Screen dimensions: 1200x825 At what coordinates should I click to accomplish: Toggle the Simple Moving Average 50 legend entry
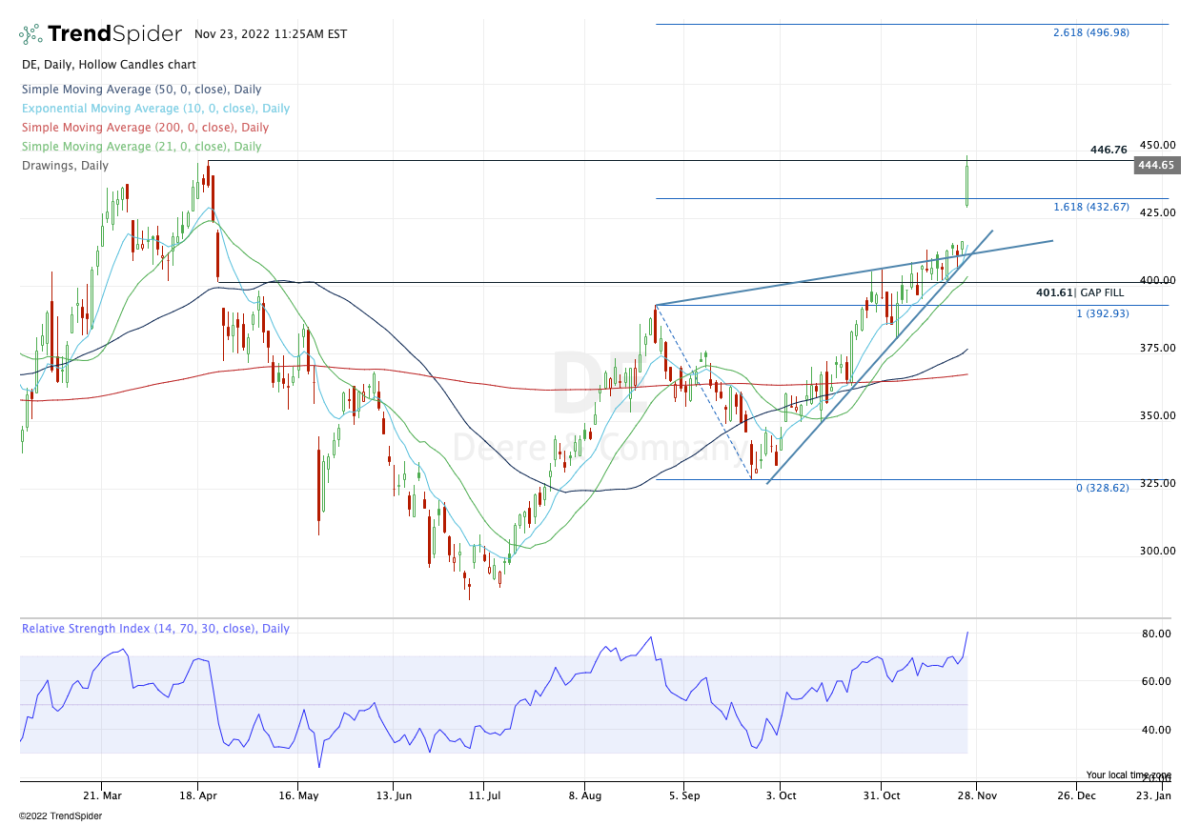point(140,89)
